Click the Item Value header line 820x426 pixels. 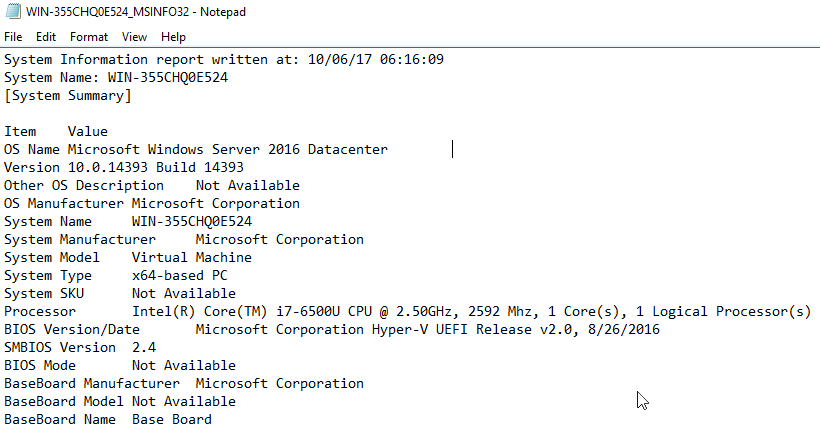pos(56,131)
